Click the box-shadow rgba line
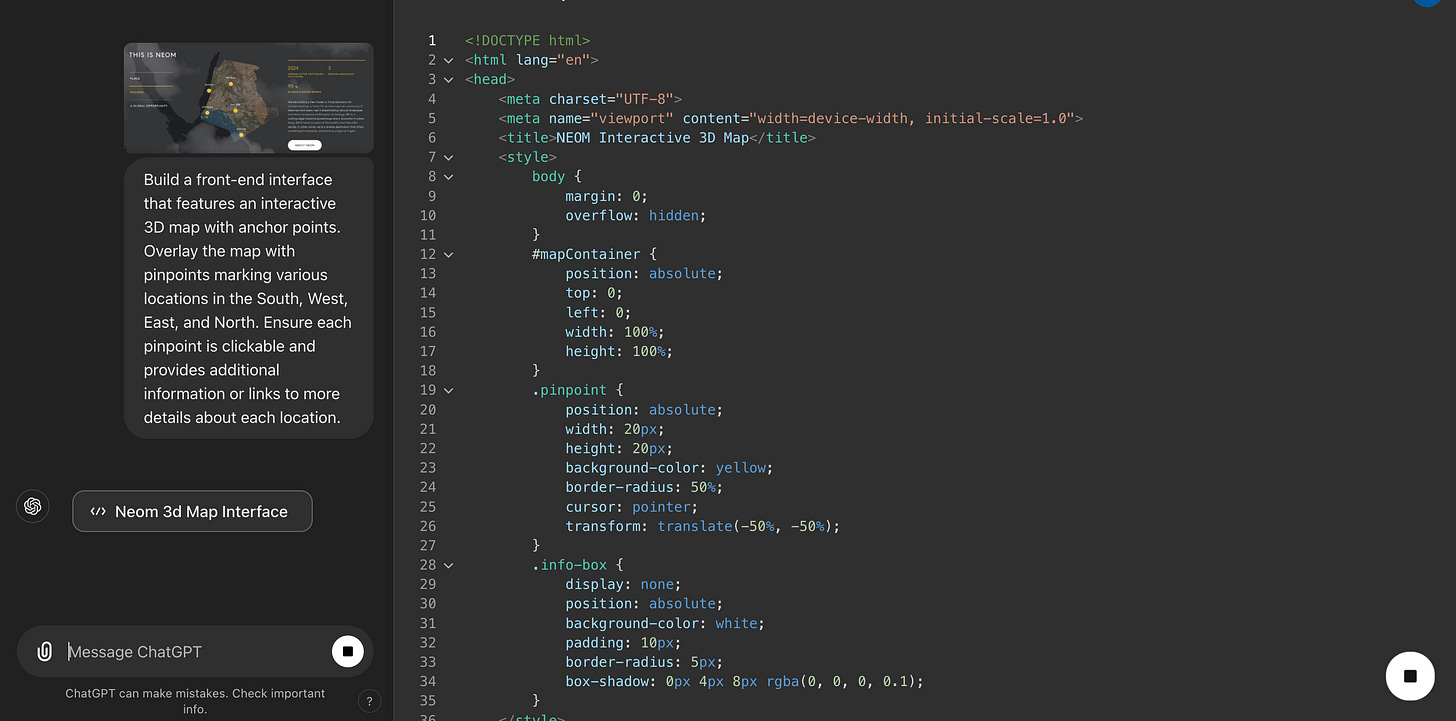1456x721 pixels. tap(745, 681)
